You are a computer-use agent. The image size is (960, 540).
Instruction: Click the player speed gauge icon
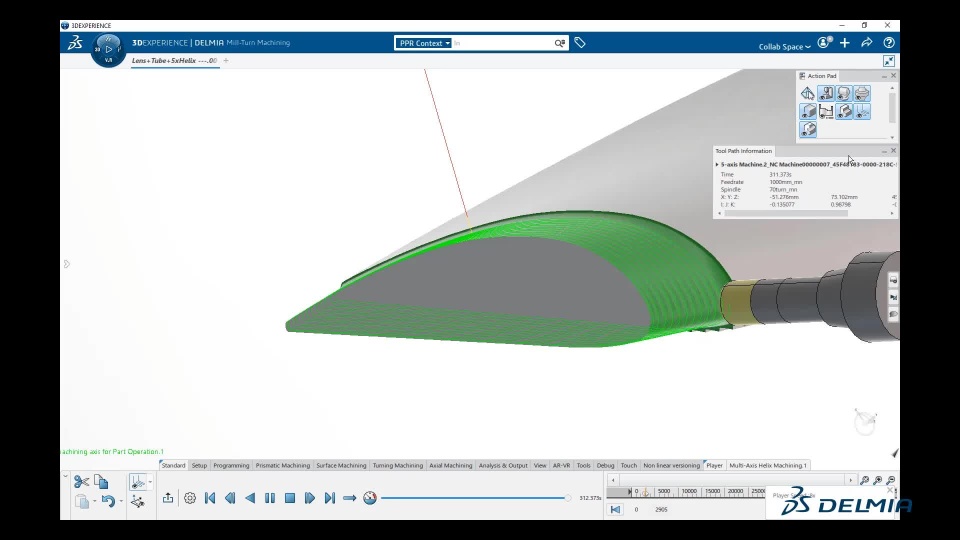(370, 498)
